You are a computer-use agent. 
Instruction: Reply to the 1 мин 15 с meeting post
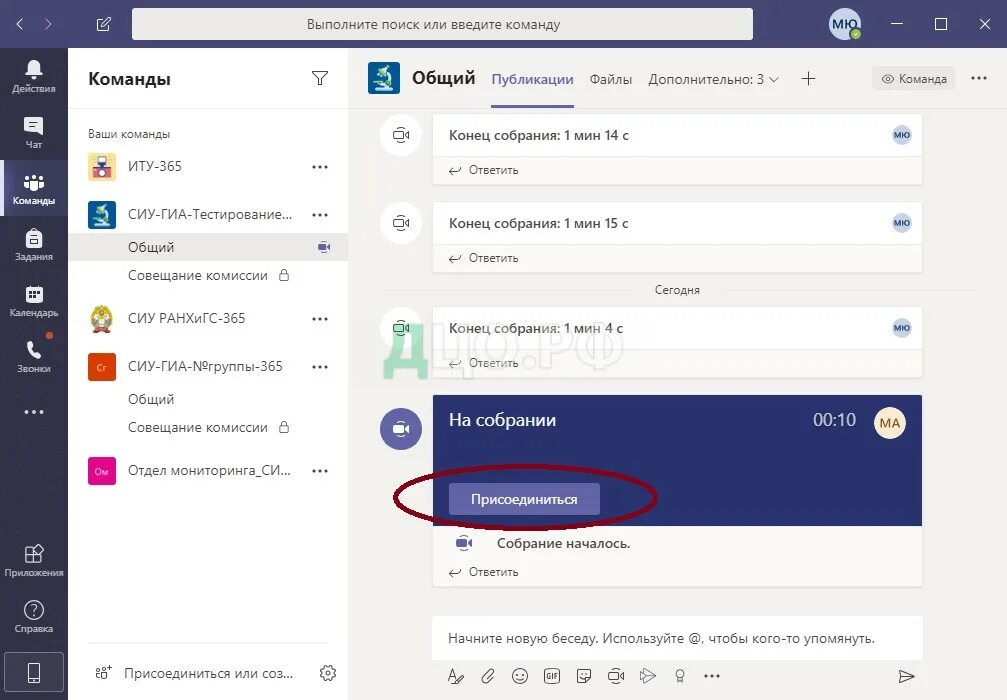[x=484, y=258]
